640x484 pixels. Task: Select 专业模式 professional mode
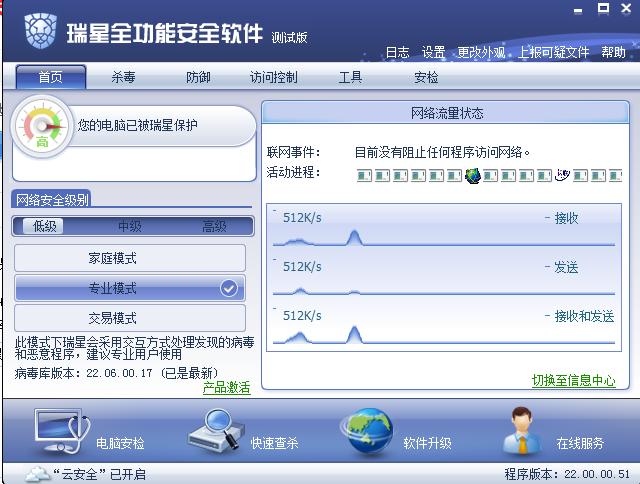point(130,288)
